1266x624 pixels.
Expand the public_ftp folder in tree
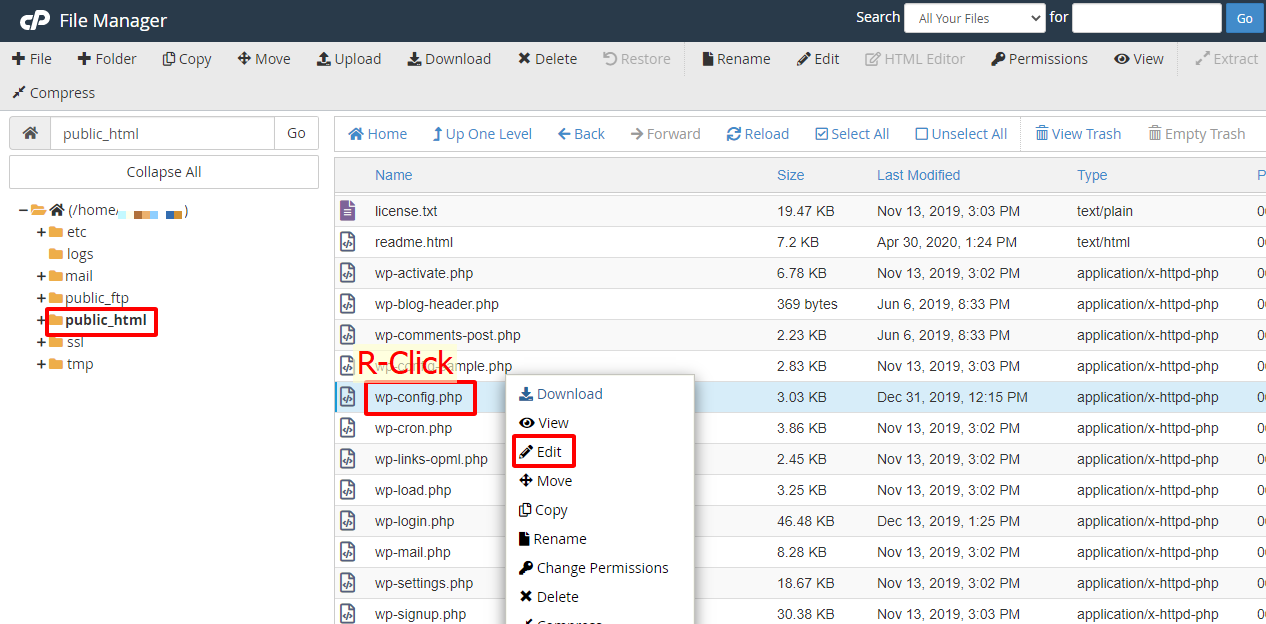pos(41,298)
